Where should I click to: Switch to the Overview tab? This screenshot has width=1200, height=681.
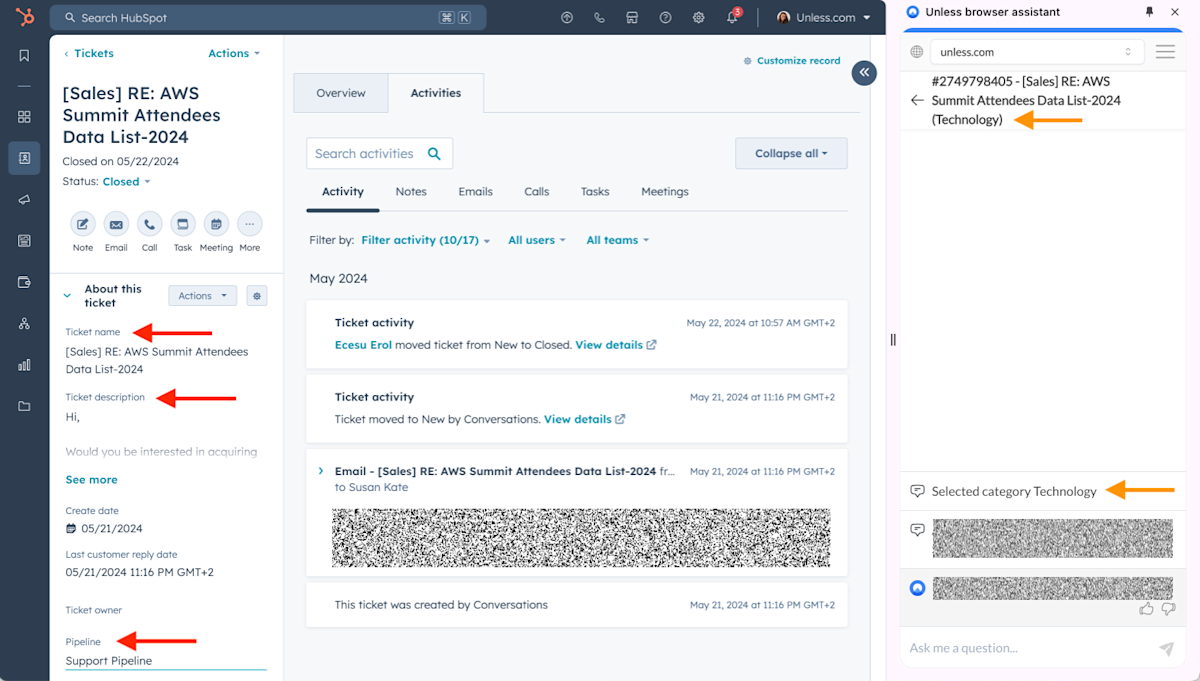pyautogui.click(x=341, y=92)
